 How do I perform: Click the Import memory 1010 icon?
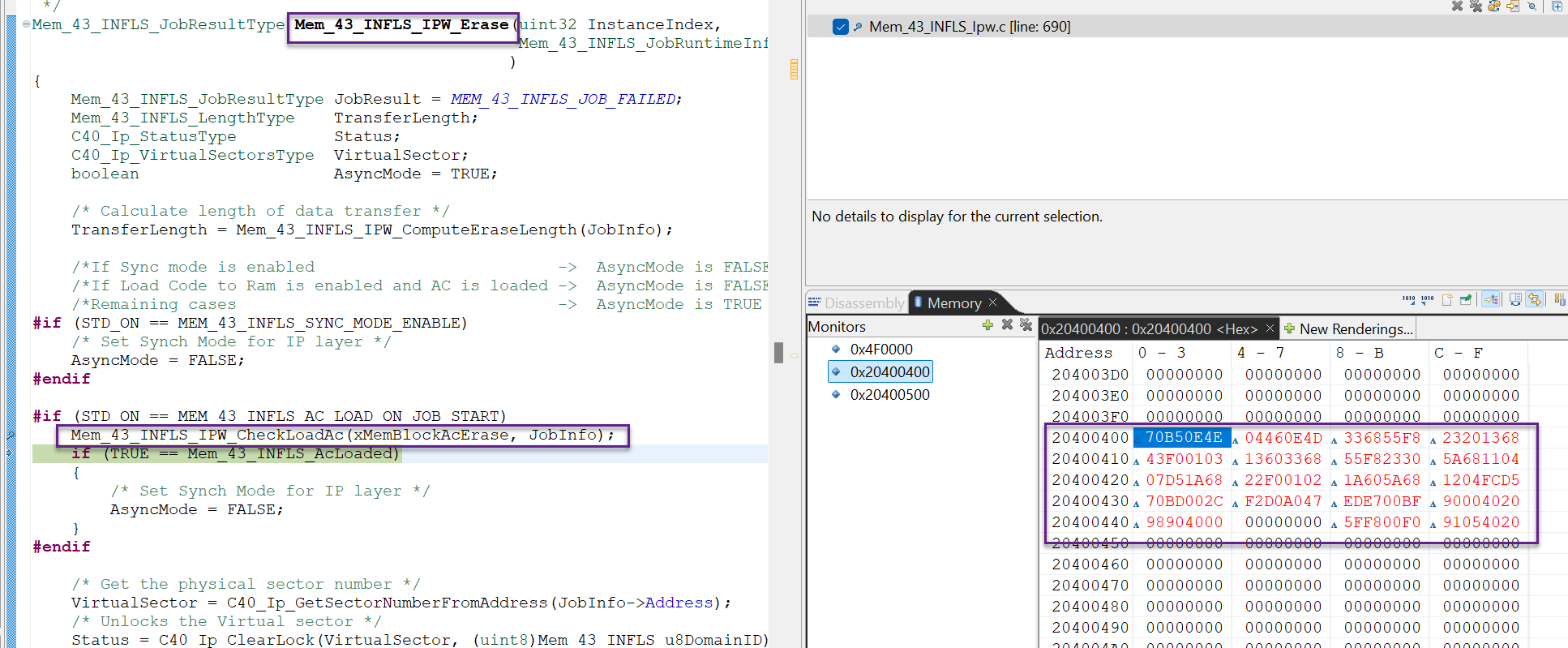pyautogui.click(x=1409, y=299)
